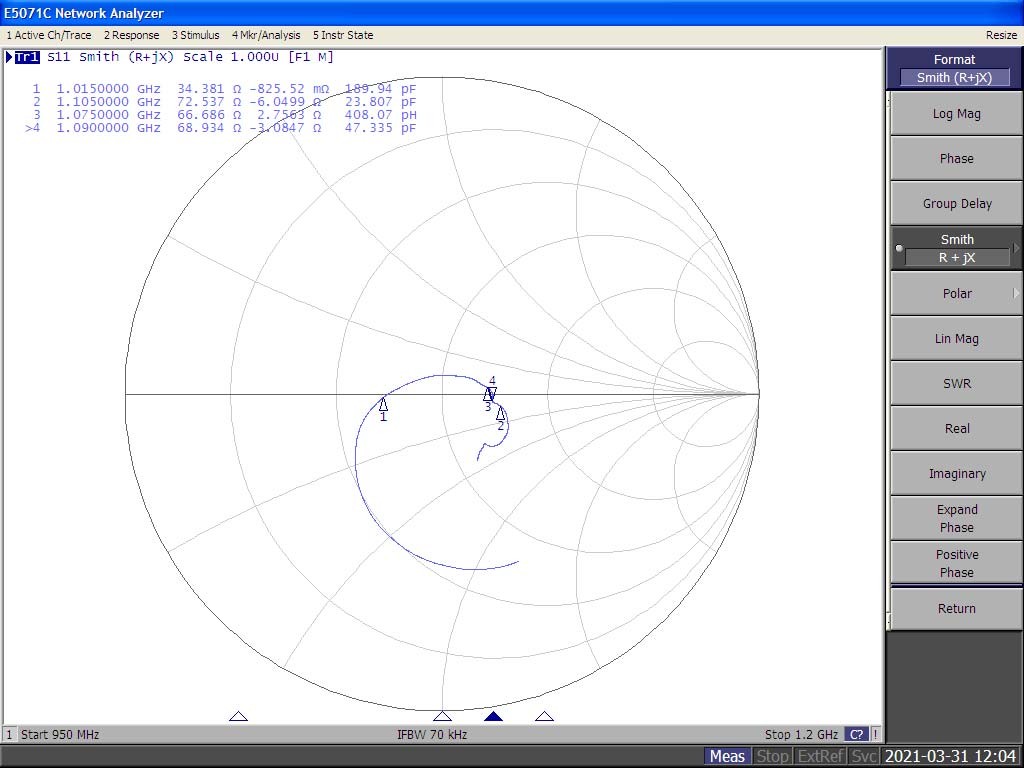
Task: Open the 5 Instr State menu
Action: point(343,35)
